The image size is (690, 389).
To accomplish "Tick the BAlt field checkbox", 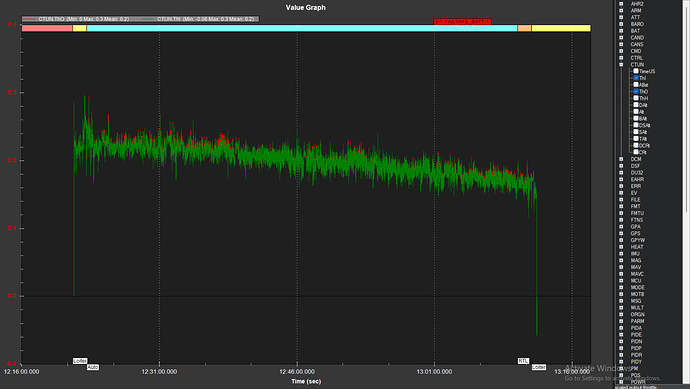I will 636,118.
